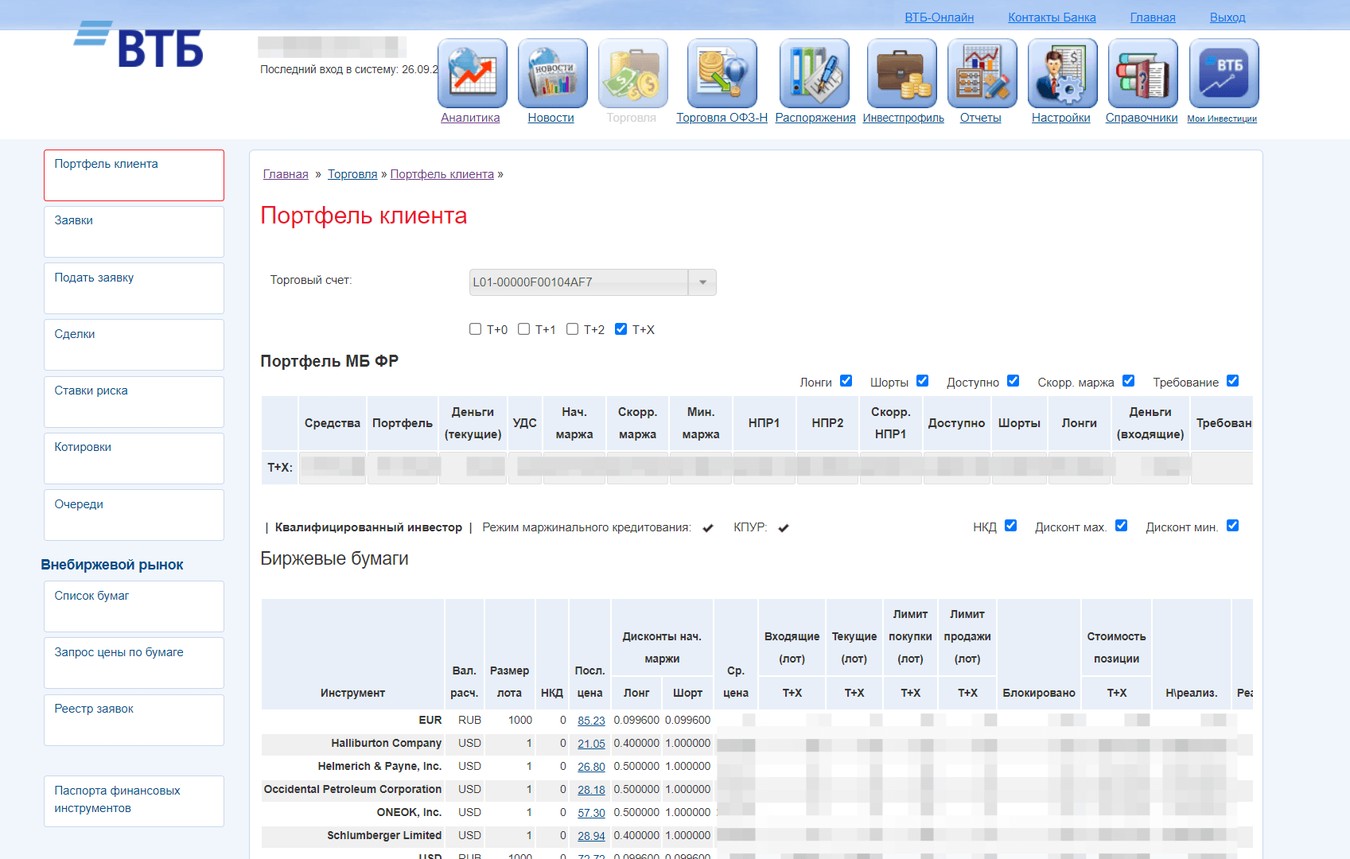Open the Заявки sidebar item
This screenshot has width=1350, height=859.
point(134,232)
